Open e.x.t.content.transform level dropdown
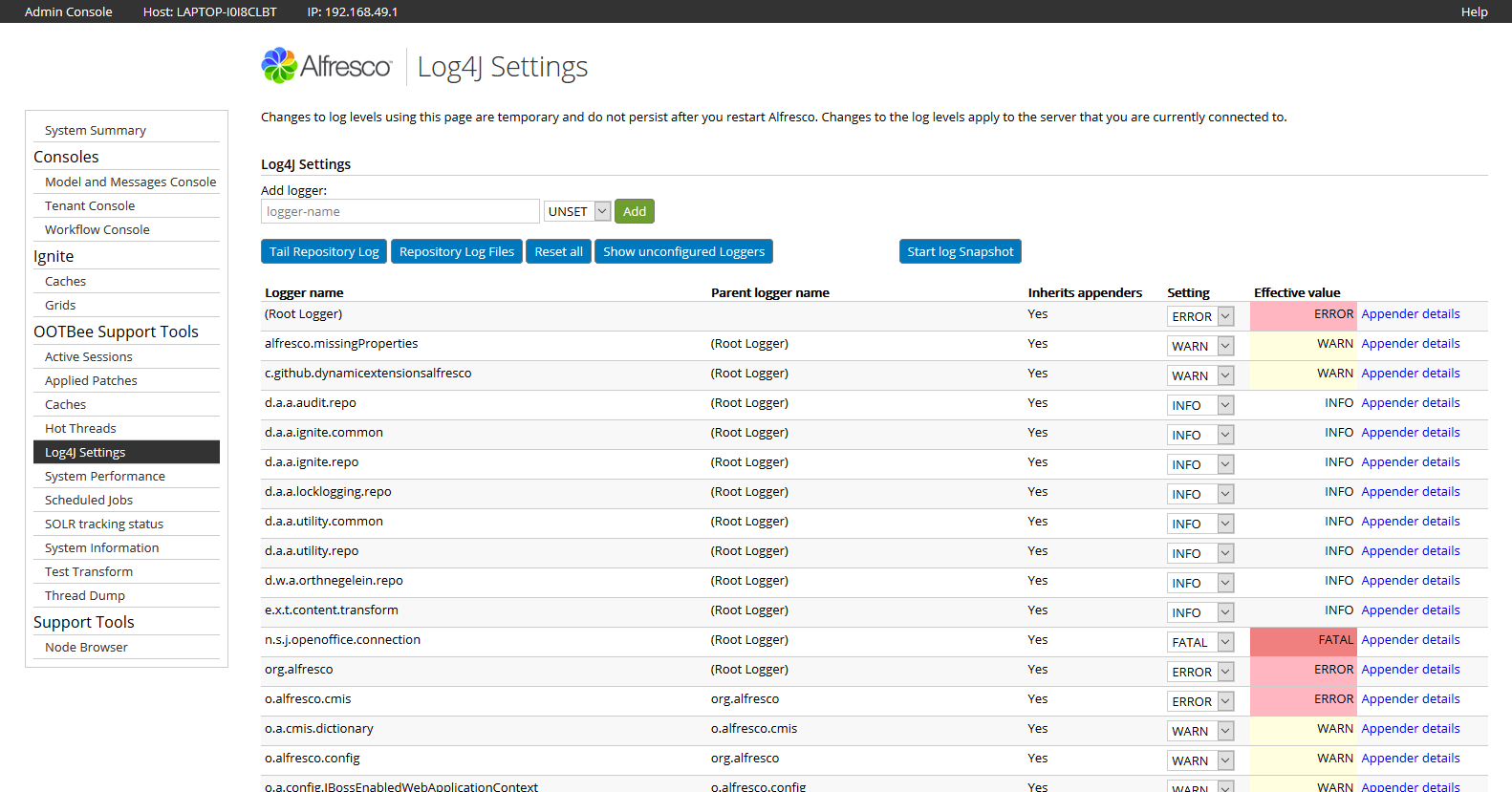Image resolution: width=1512 pixels, height=792 pixels. point(1200,612)
